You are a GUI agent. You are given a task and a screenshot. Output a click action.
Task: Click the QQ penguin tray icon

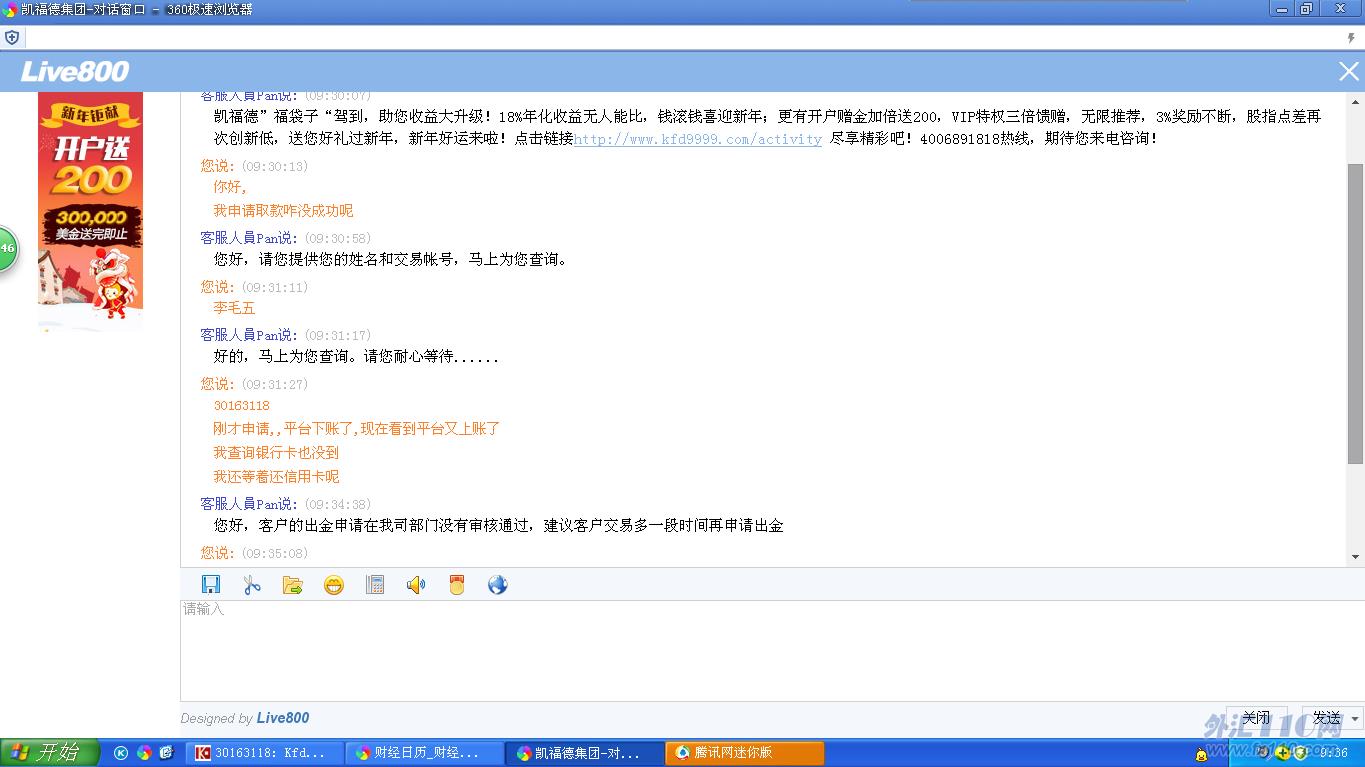click(1201, 754)
